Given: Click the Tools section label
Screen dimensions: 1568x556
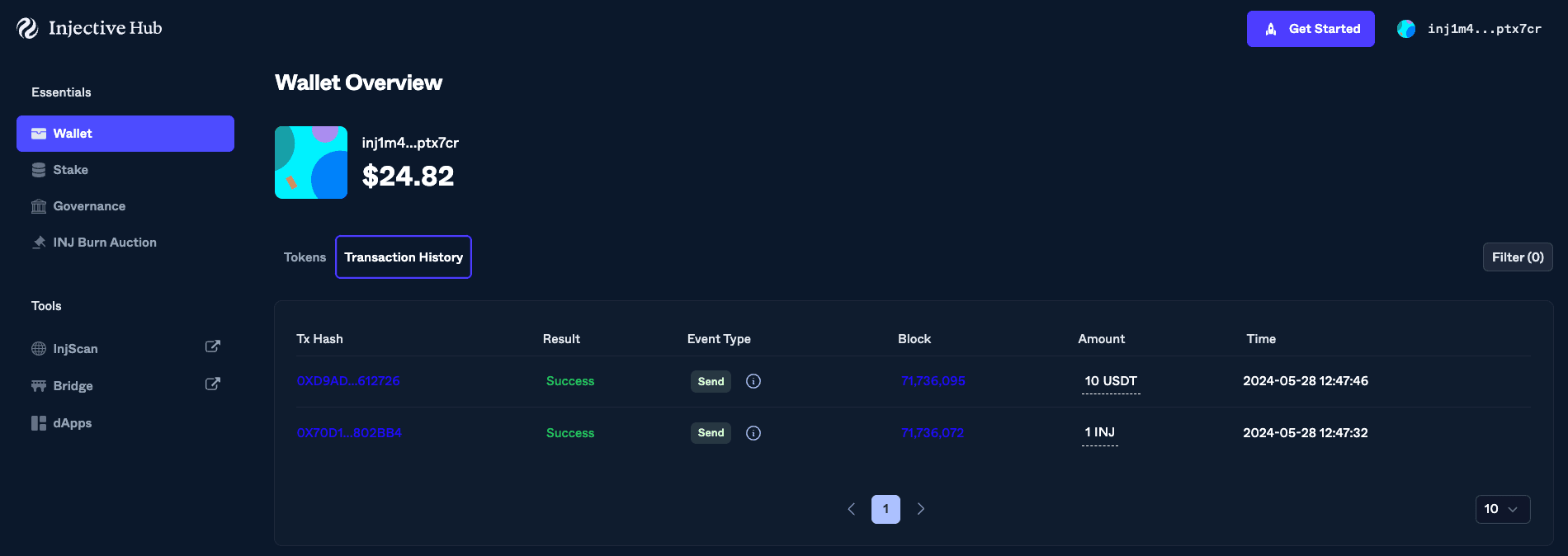Looking at the screenshot, I should click(46, 306).
